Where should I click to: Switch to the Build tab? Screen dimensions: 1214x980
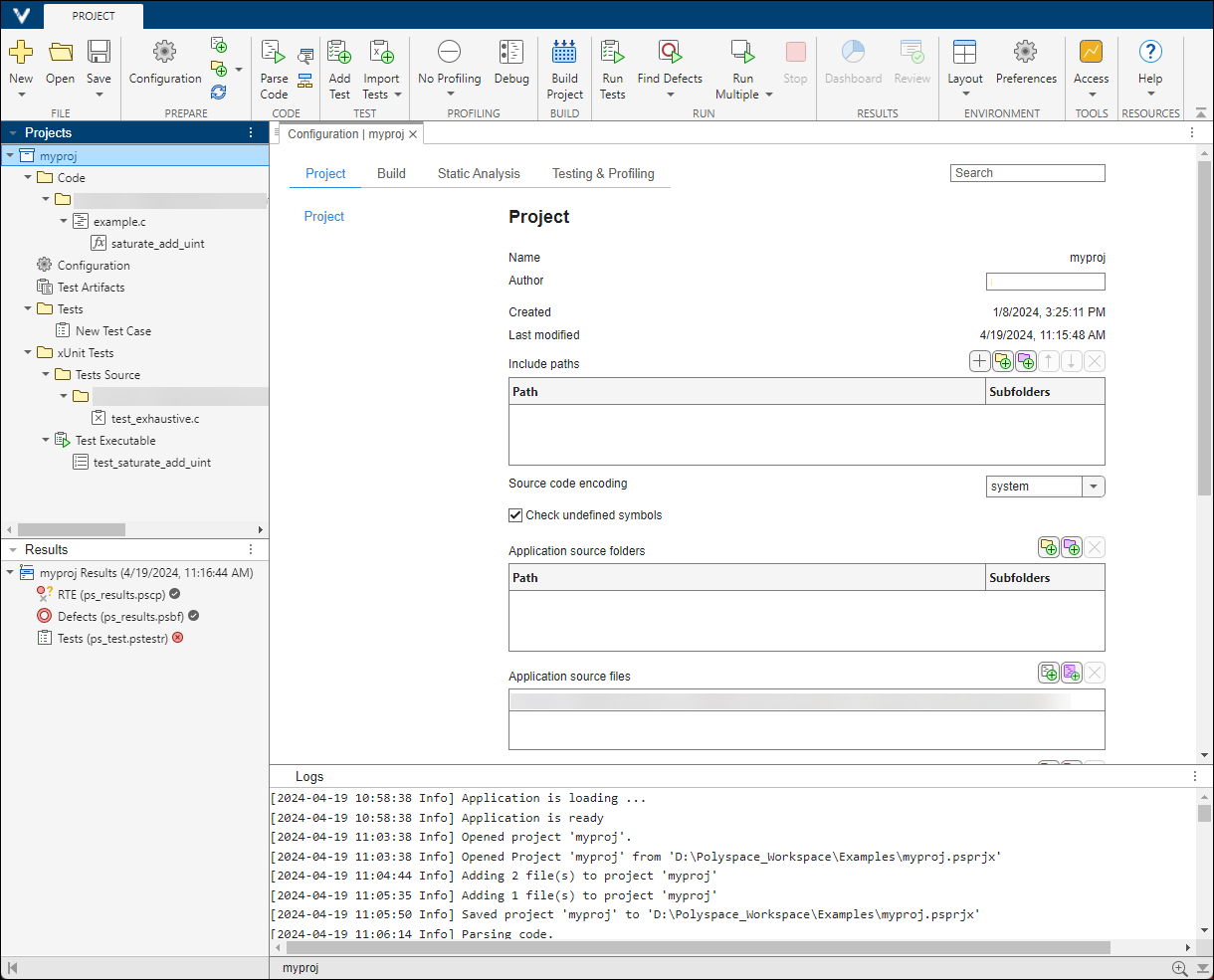pos(391,173)
